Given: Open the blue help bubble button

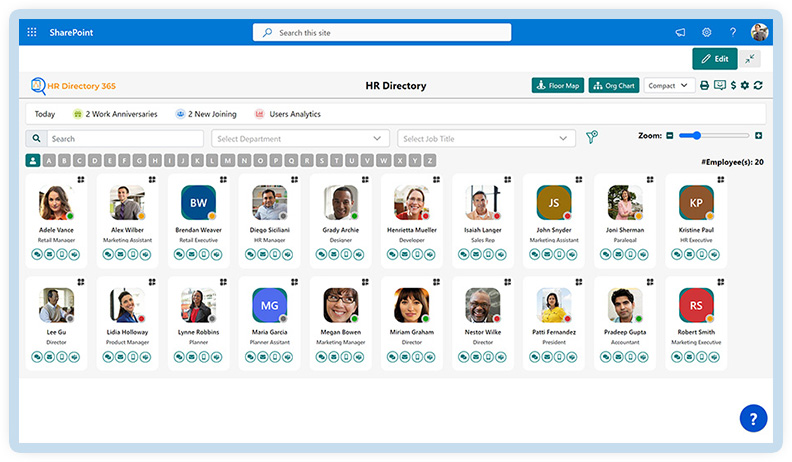Looking at the screenshot, I should pos(753,418).
